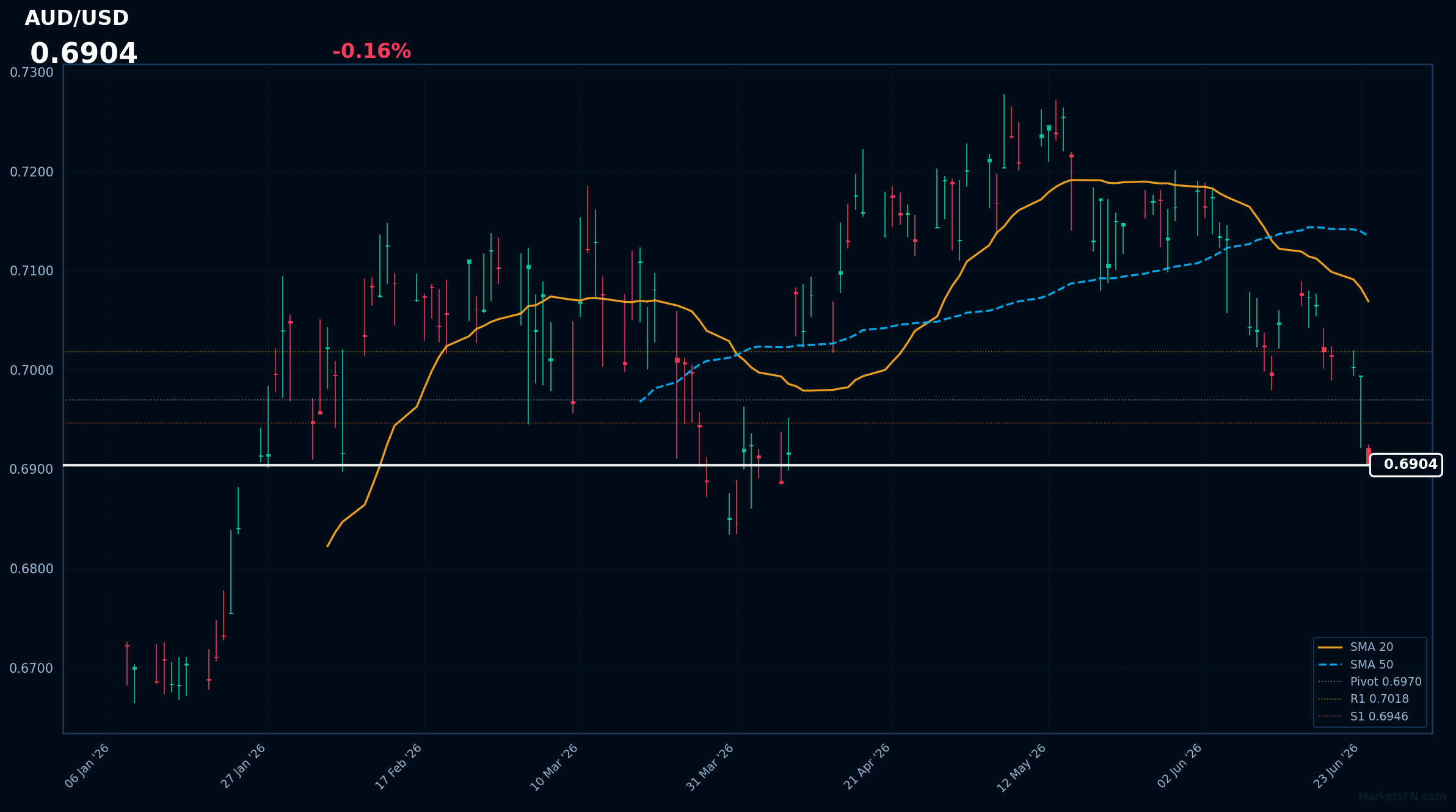This screenshot has height=812, width=1456.
Task: Click the 0.7200 y-axis label
Action: (32, 172)
